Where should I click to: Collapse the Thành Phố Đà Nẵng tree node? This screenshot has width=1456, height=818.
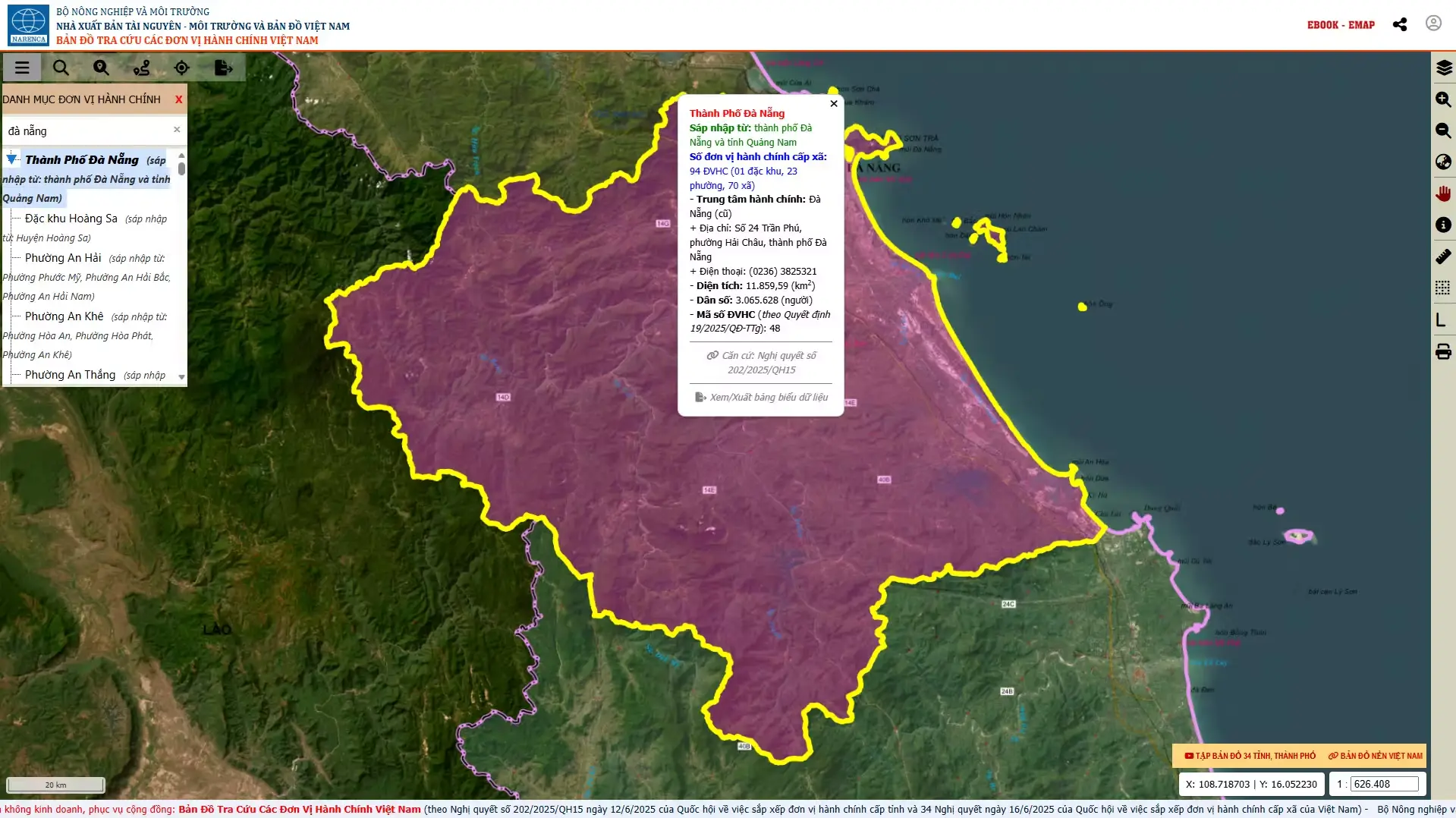pyautogui.click(x=11, y=159)
